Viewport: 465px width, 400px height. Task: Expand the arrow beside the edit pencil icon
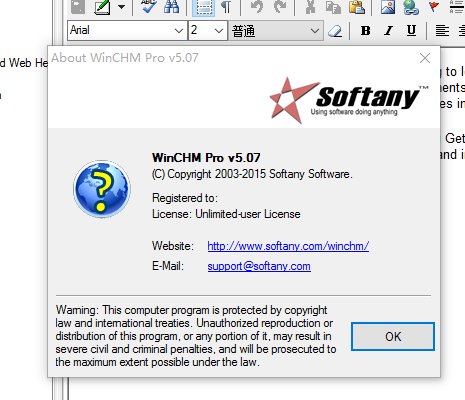(x=121, y=6)
